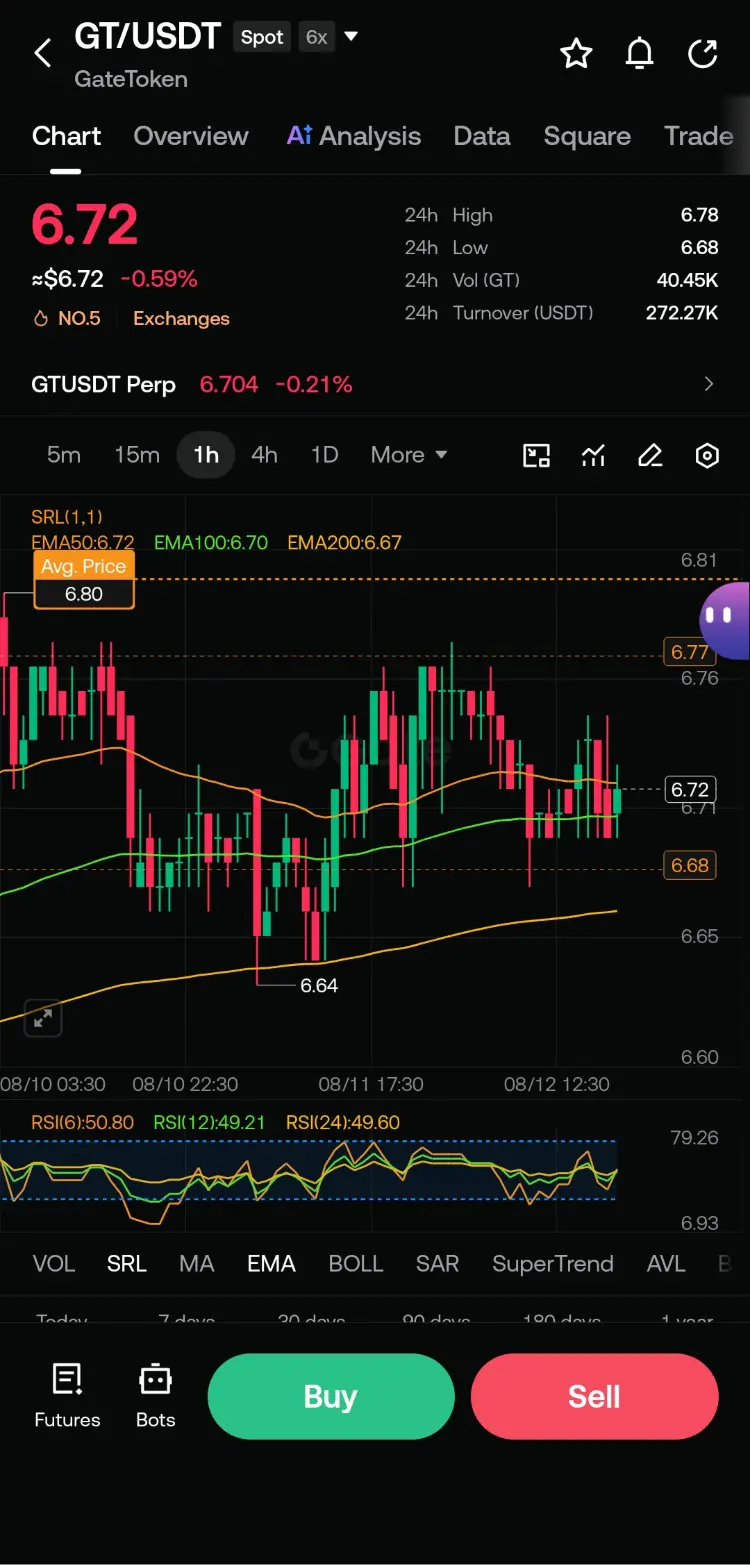Viewport: 750px width, 1565px height.
Task: Tap the GT/USDT pair title
Action: pos(147,37)
